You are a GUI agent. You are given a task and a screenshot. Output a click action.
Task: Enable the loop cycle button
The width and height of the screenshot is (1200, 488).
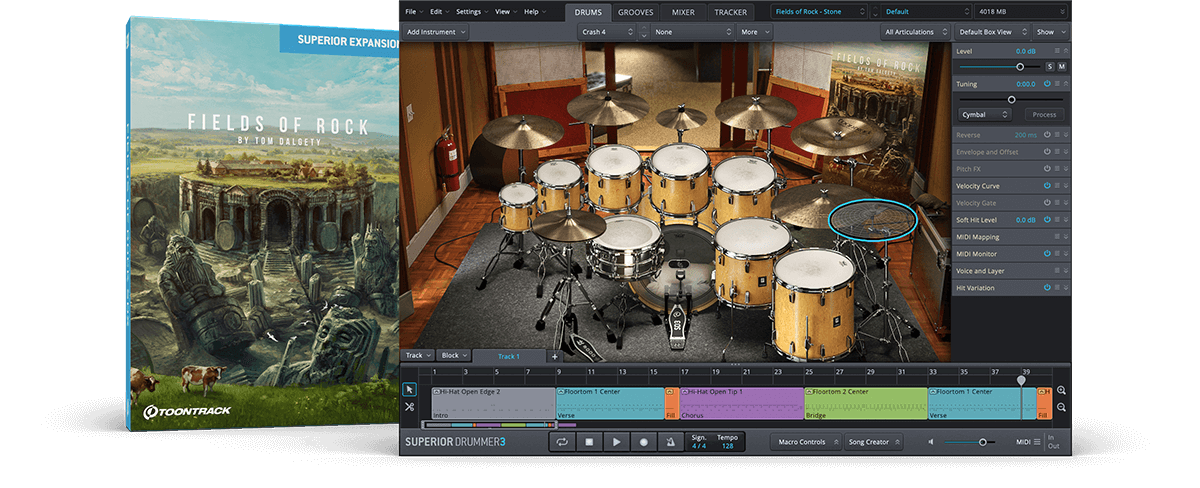(563, 442)
